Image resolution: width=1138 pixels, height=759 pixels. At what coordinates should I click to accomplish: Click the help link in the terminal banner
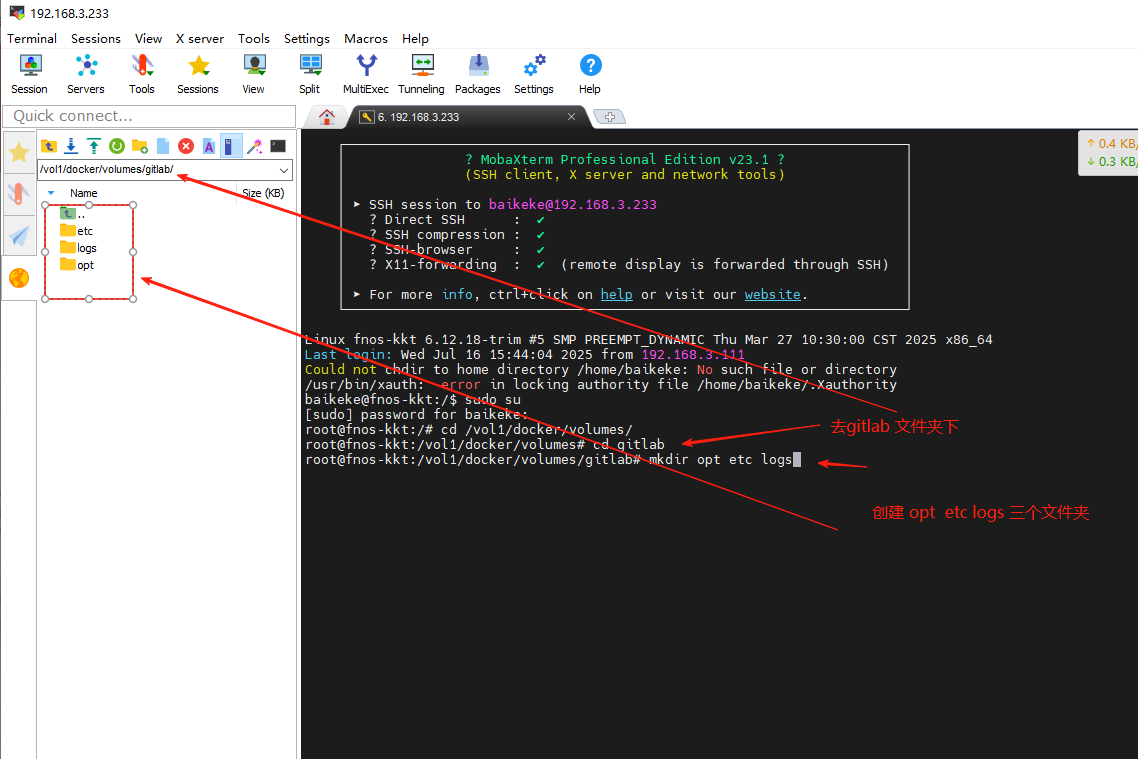pos(616,294)
